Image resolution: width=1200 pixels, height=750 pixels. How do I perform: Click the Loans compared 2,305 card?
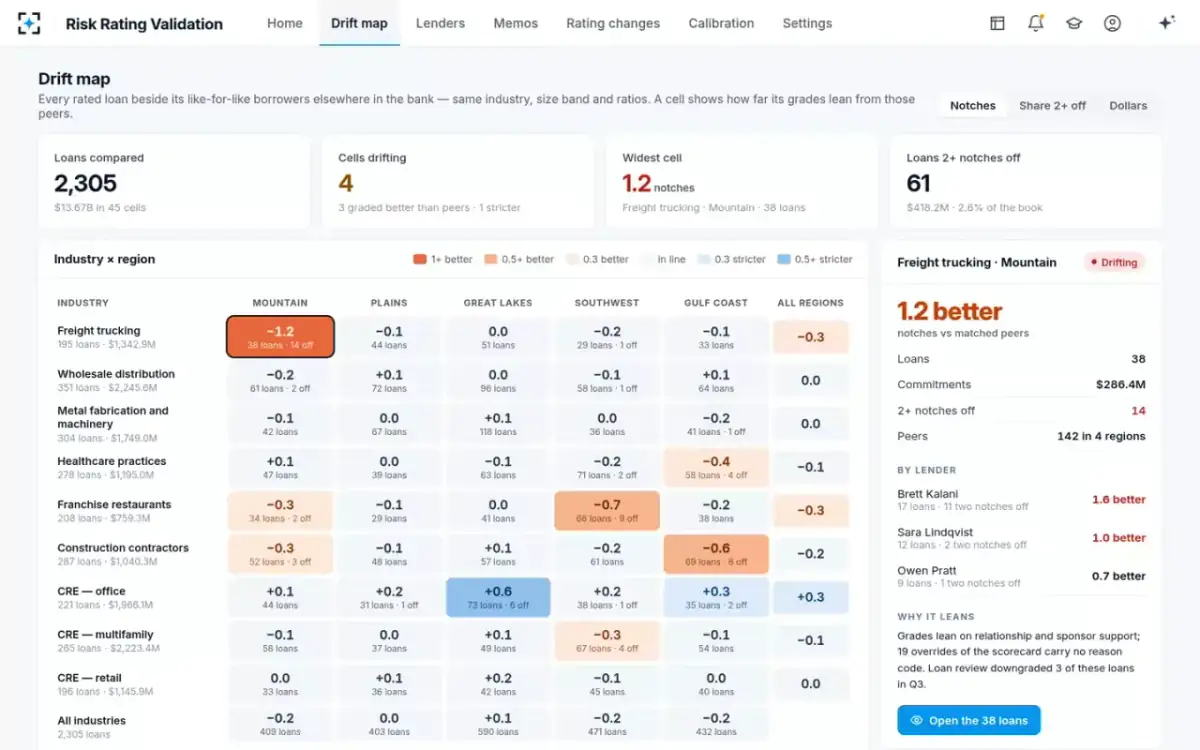pos(174,183)
